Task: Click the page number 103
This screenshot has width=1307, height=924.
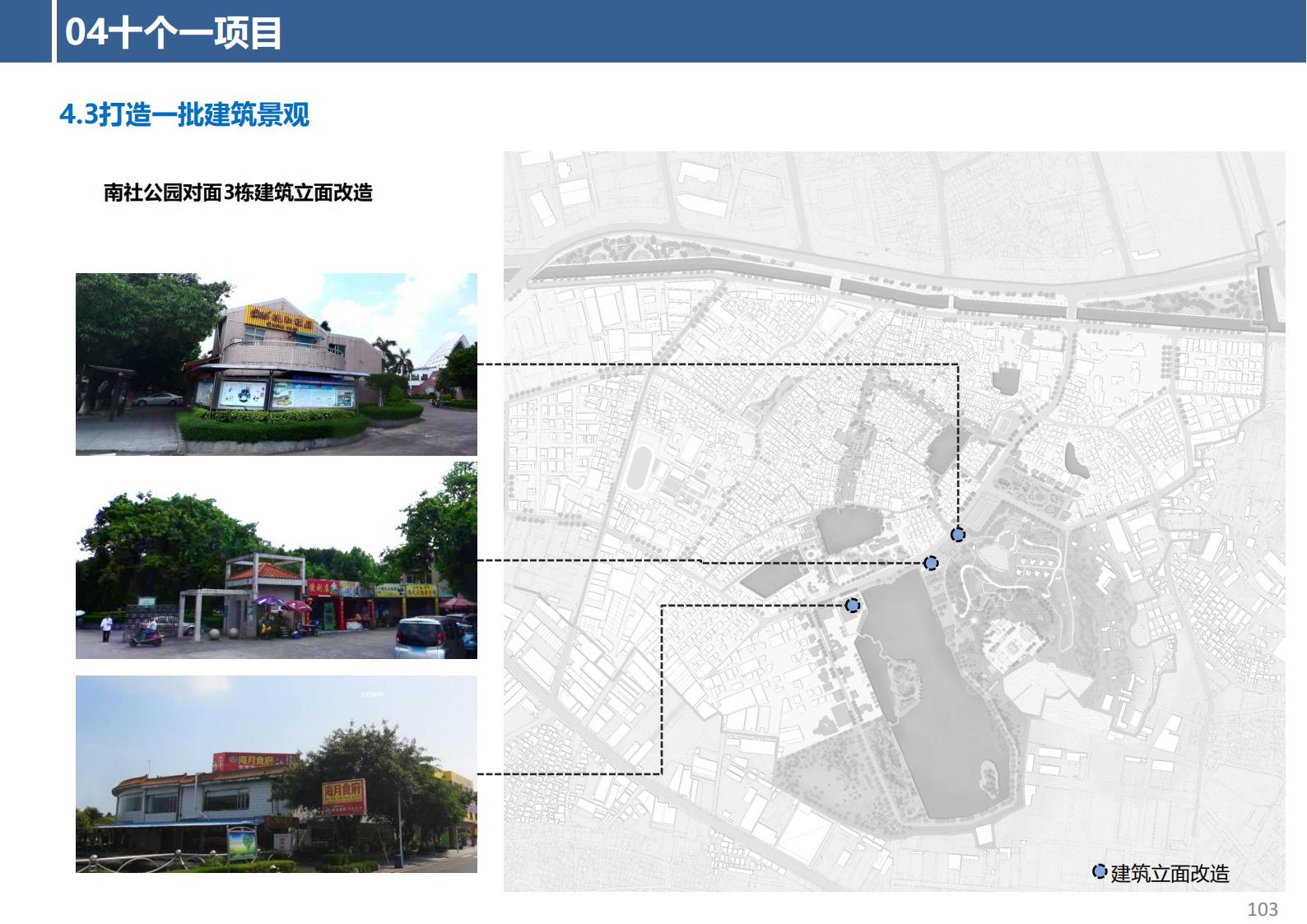Action: pyautogui.click(x=1263, y=908)
